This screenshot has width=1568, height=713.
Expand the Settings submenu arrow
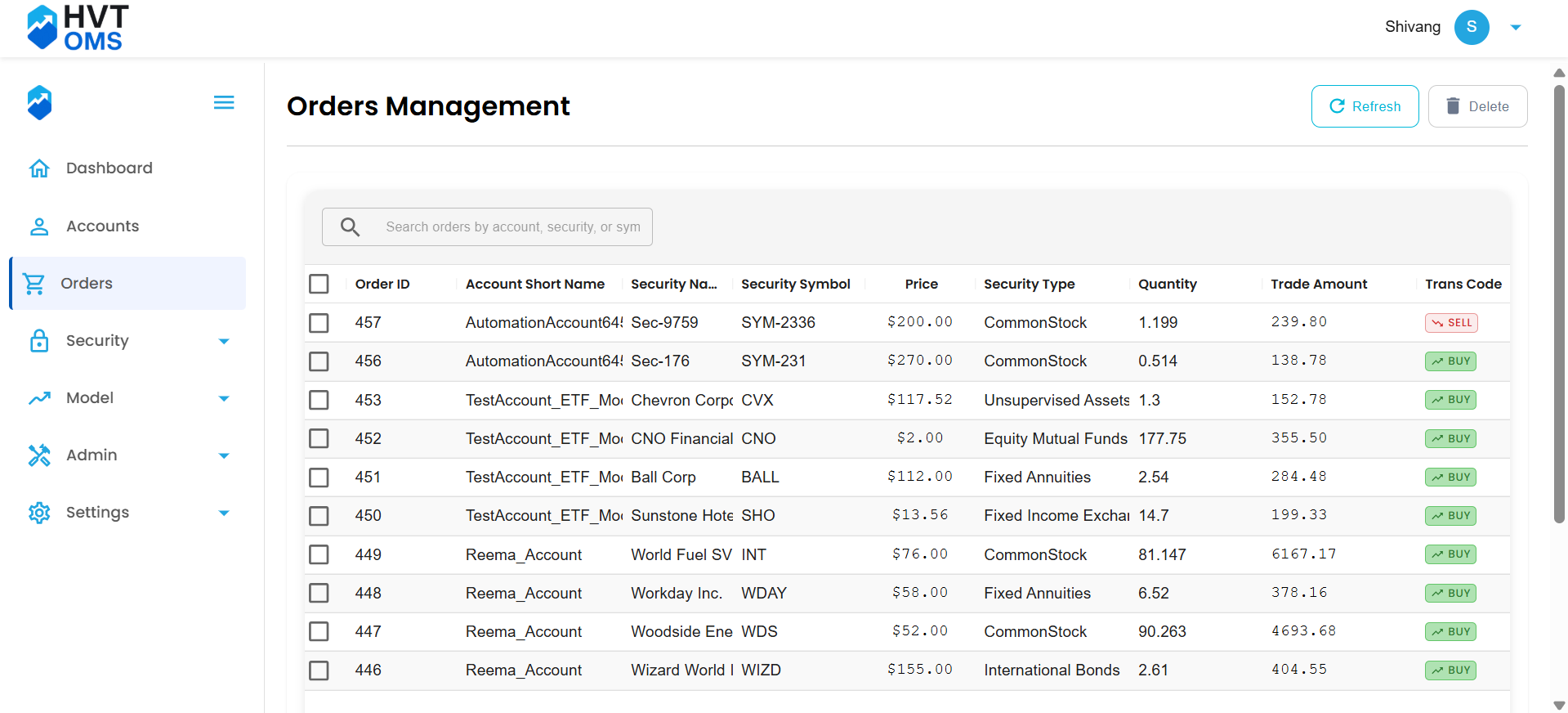tap(224, 513)
